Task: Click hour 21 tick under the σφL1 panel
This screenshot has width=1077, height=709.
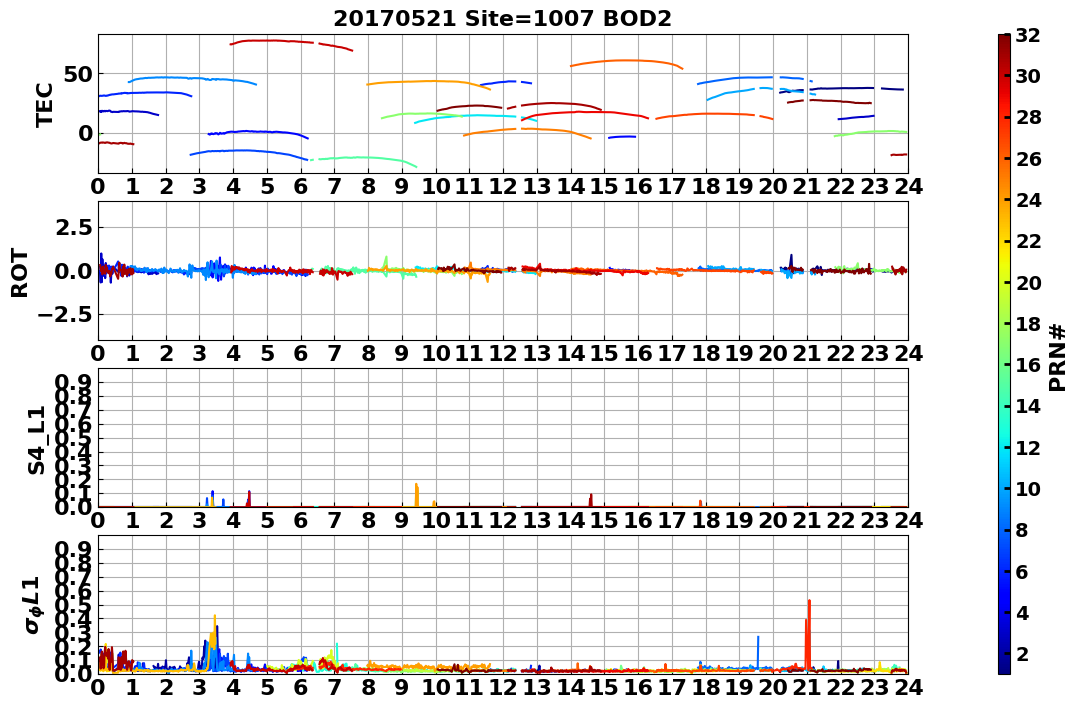Action: (807, 687)
